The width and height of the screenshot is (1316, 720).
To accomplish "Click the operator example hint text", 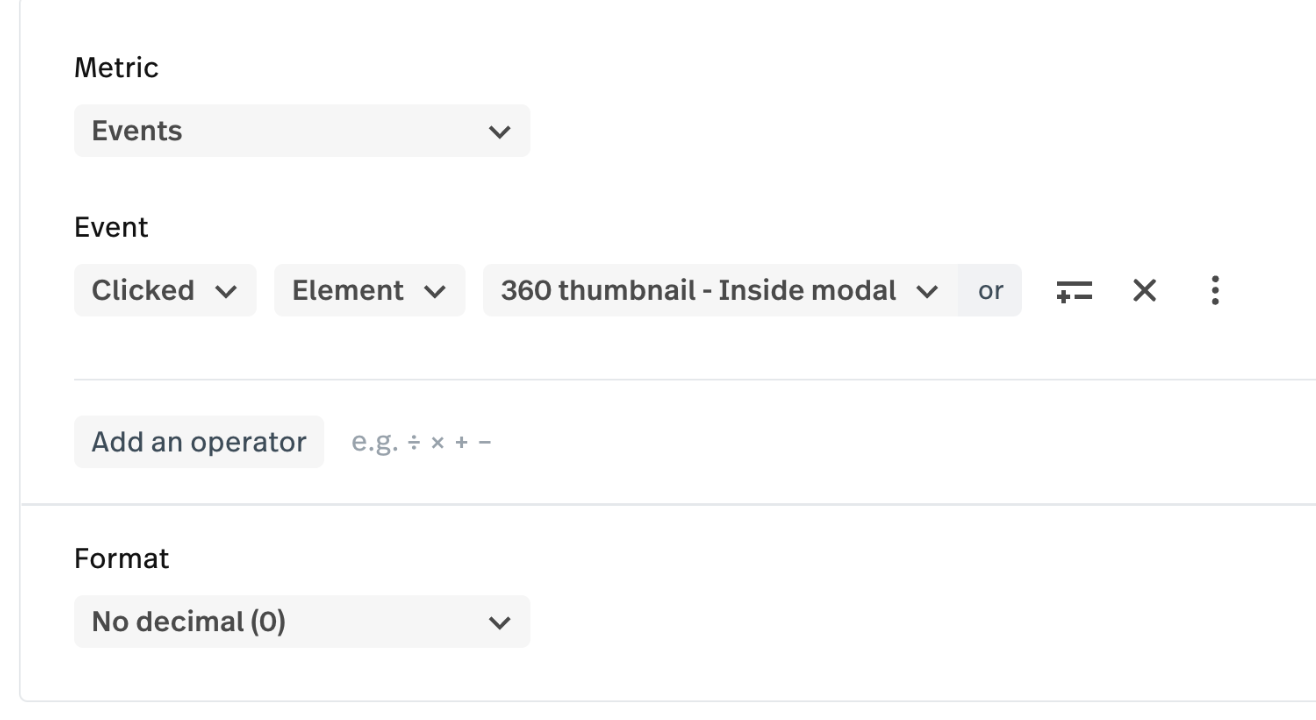I will [x=422, y=442].
